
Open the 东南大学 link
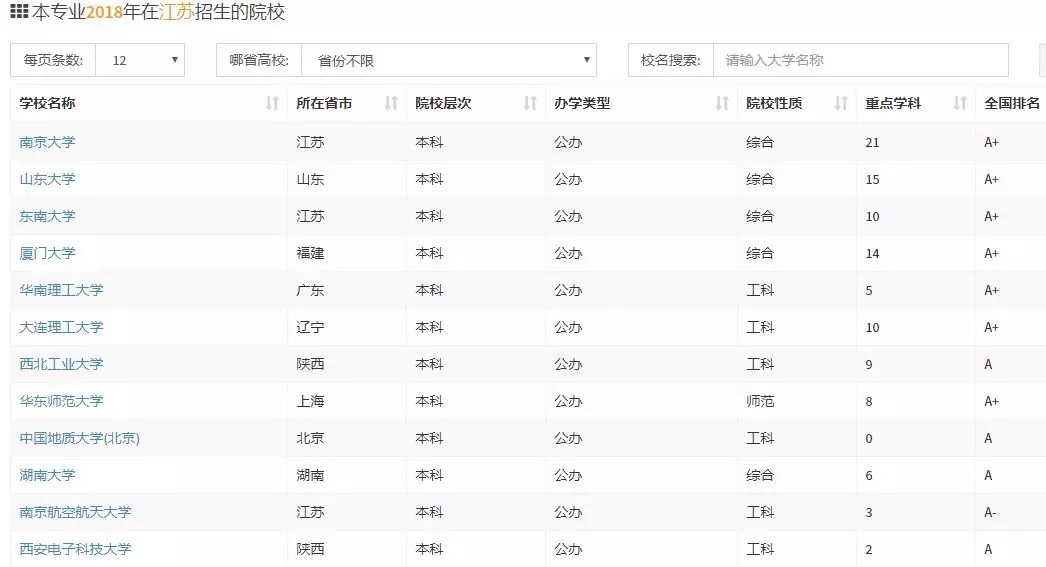pos(47,216)
